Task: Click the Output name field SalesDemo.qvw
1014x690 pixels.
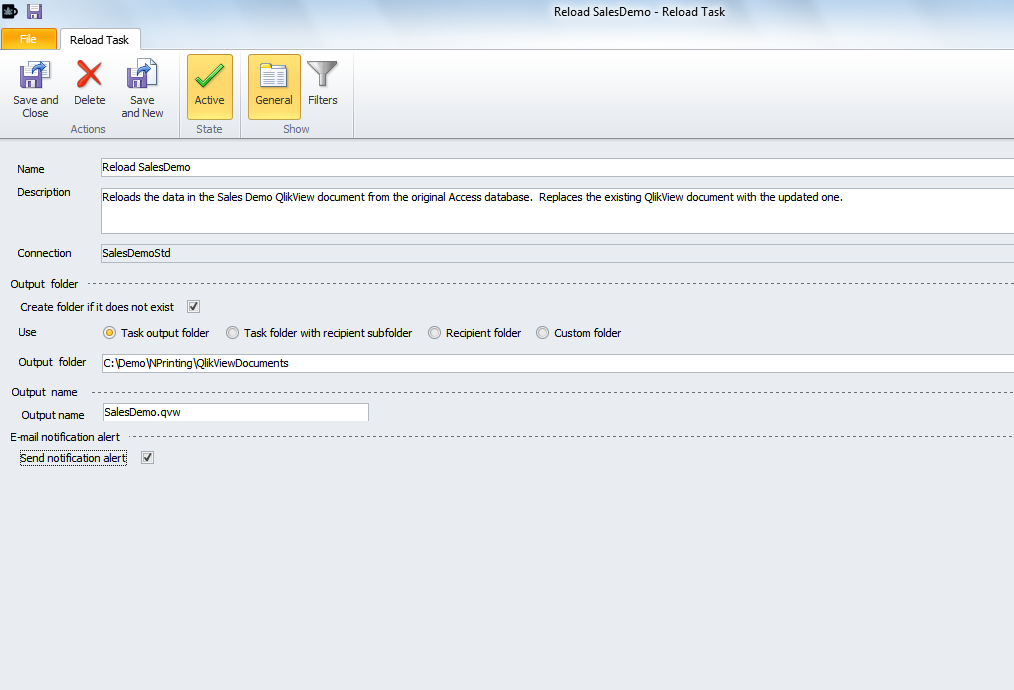Action: coord(235,412)
